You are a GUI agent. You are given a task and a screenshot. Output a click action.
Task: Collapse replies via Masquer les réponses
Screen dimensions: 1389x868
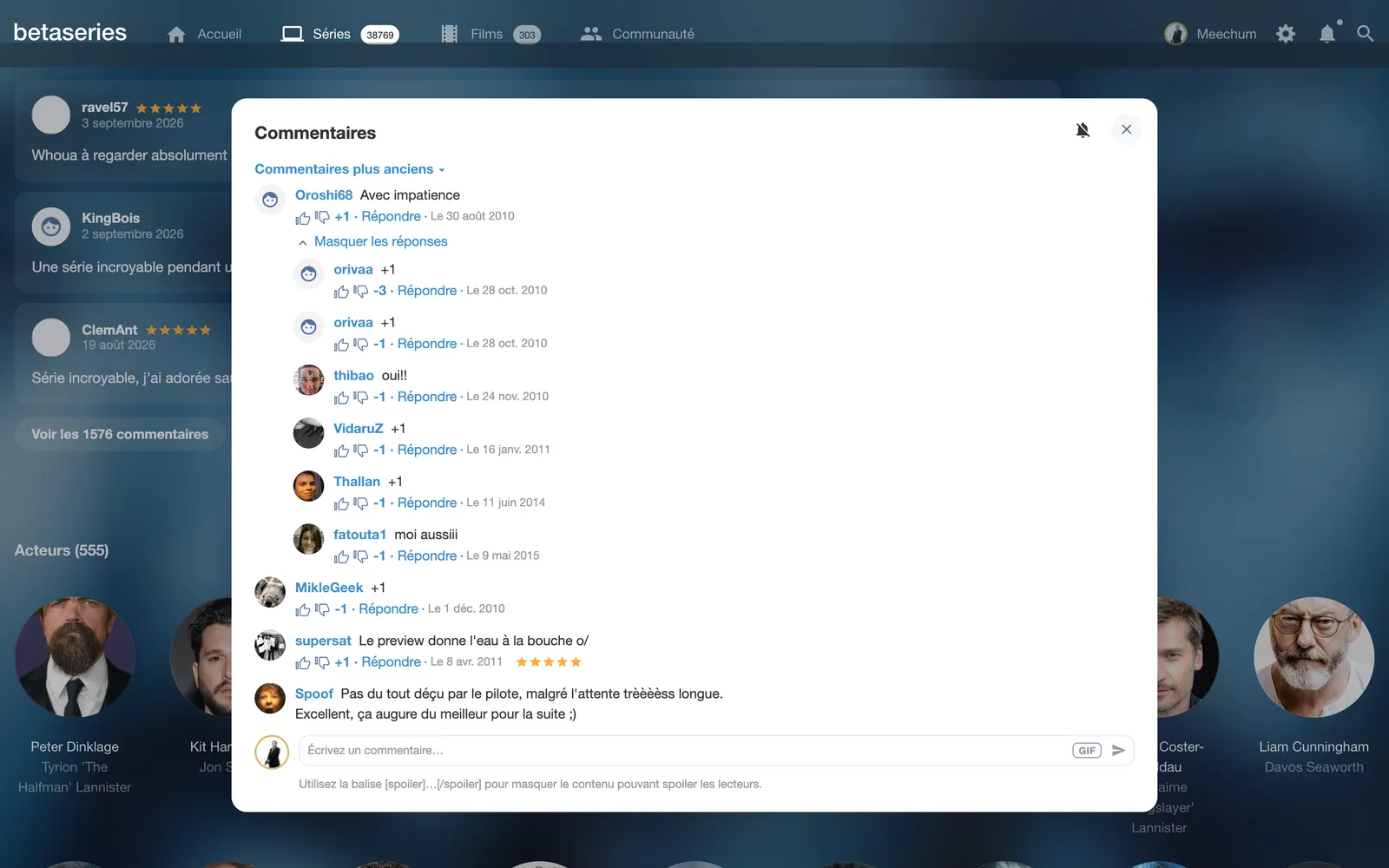point(373,241)
